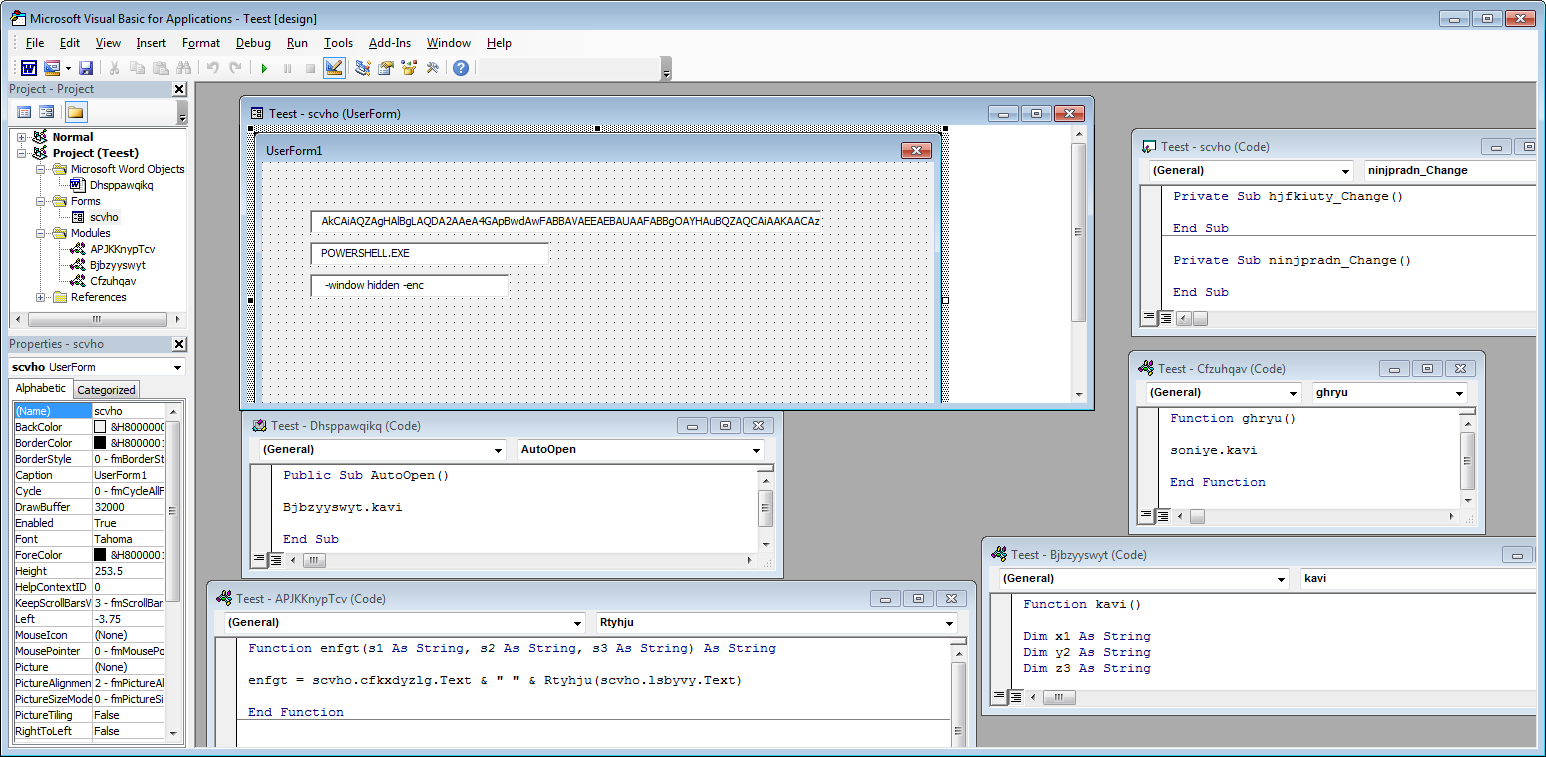Close the Properties panel with its X button
This screenshot has height=757, width=1546.
[x=178, y=344]
